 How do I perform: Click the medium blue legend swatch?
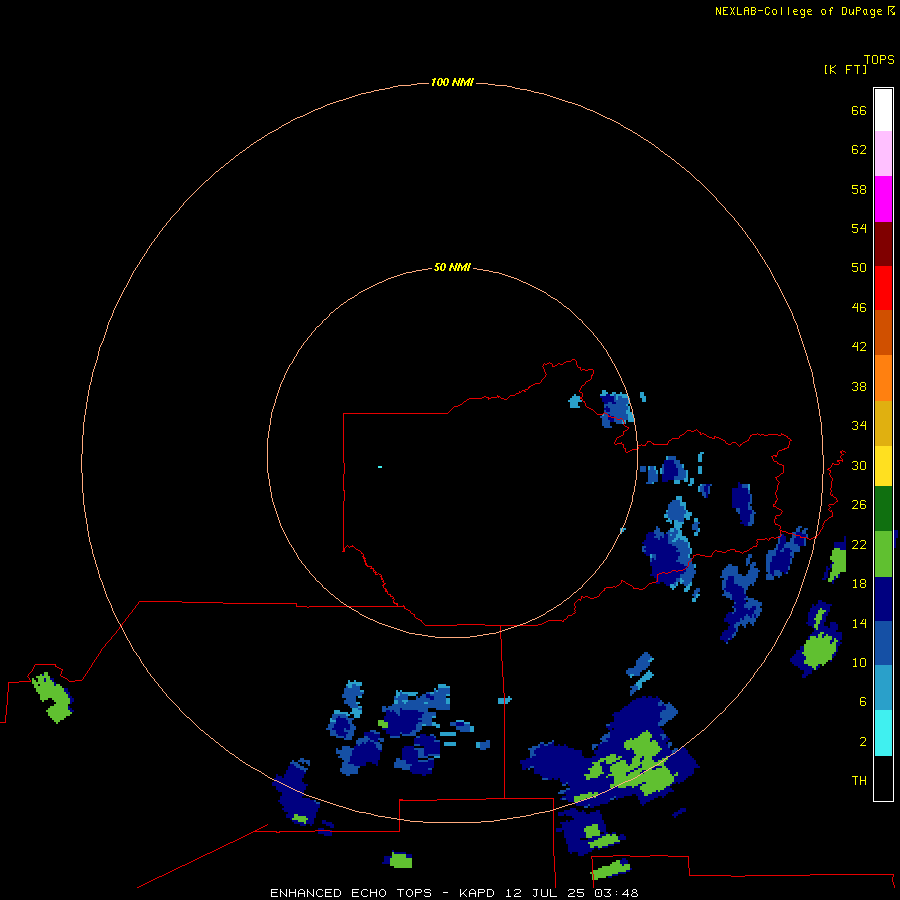[x=883, y=643]
